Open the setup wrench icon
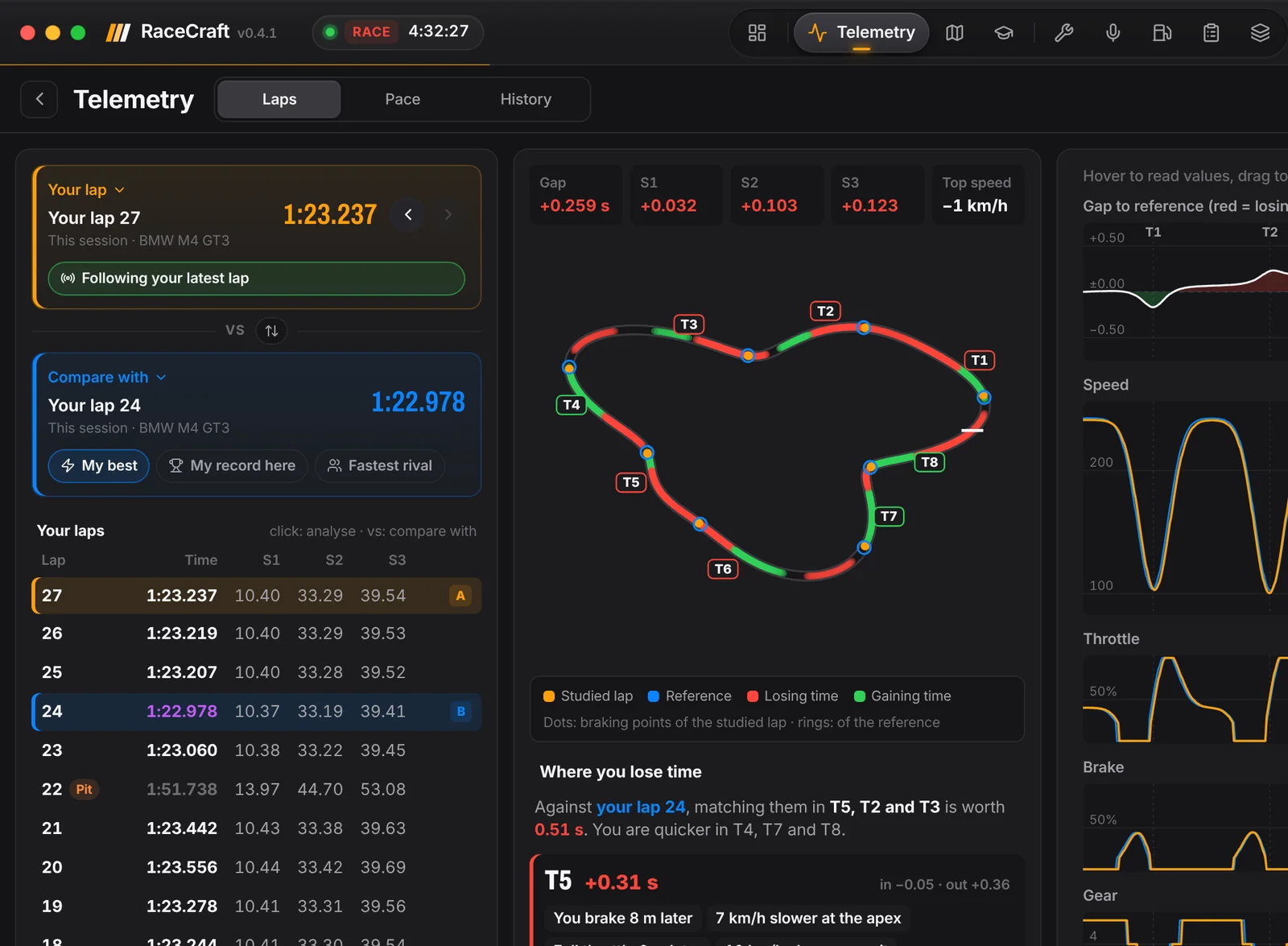Image resolution: width=1288 pixels, height=946 pixels. [1064, 33]
